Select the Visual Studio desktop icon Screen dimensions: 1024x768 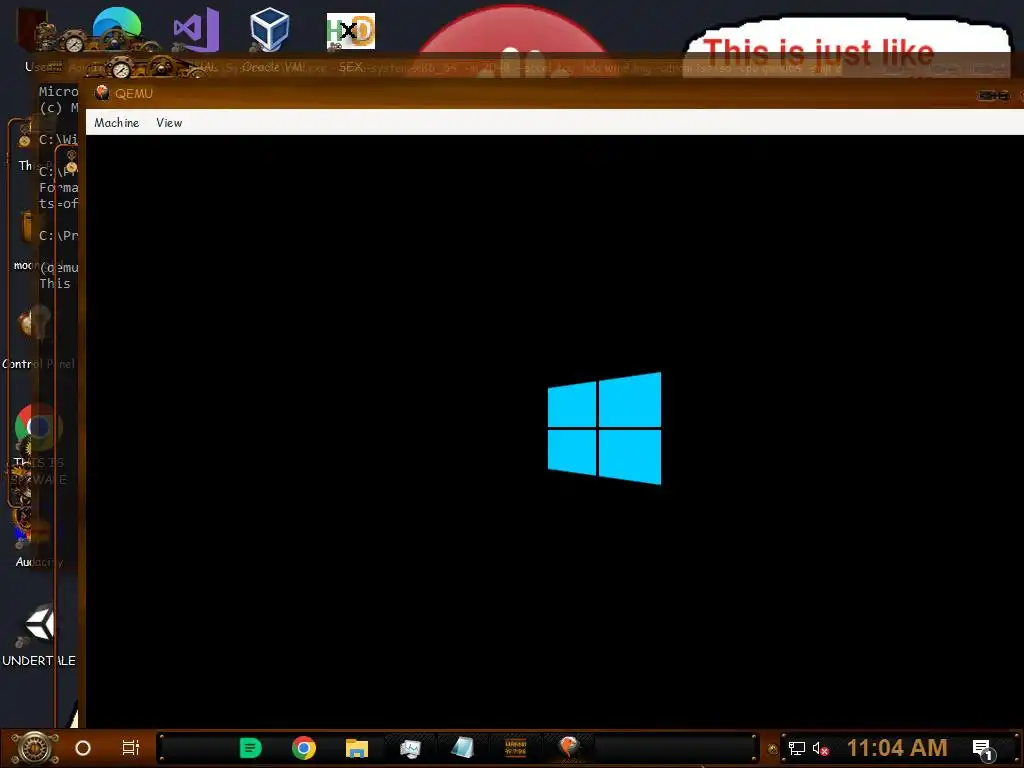(195, 29)
